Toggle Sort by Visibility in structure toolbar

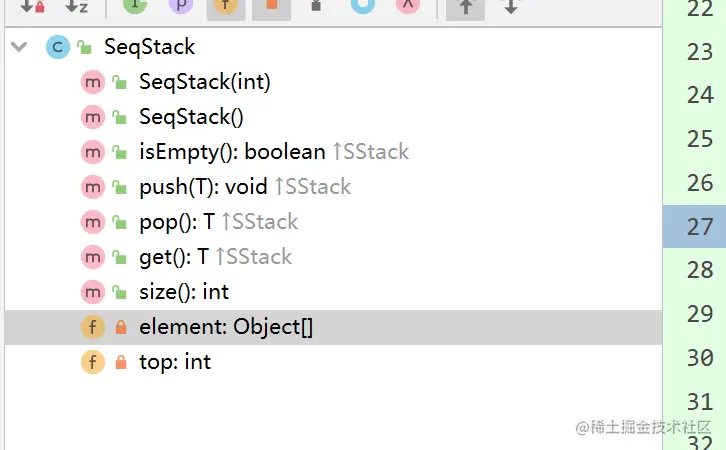pos(32,6)
